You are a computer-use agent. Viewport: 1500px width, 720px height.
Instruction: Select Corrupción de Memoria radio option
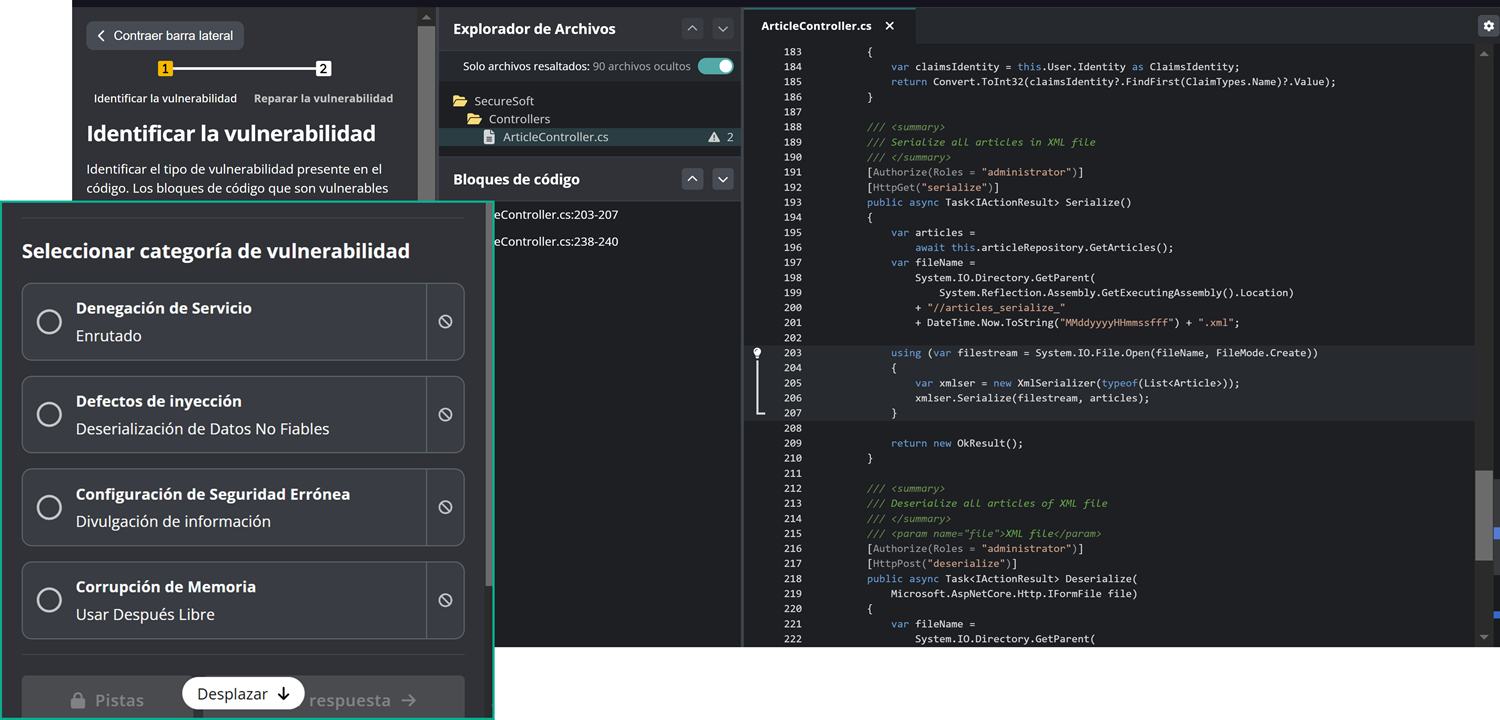tap(49, 601)
